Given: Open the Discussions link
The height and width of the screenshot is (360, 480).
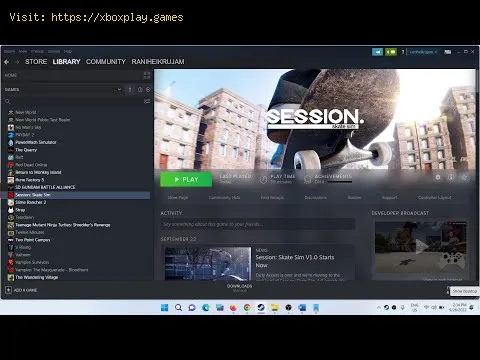Looking at the screenshot, I should [x=315, y=198].
